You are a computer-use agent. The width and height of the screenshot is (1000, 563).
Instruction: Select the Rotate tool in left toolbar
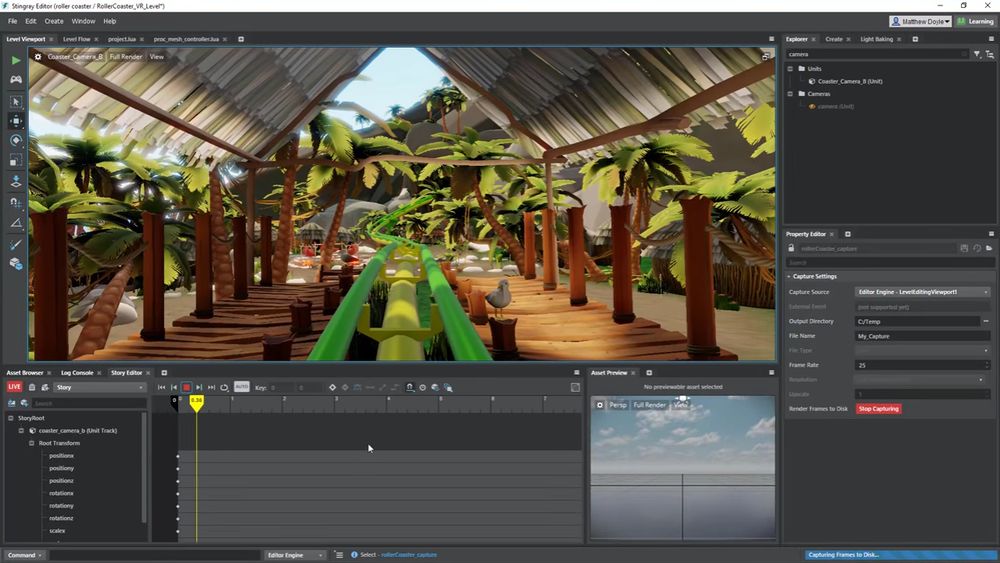point(15,141)
